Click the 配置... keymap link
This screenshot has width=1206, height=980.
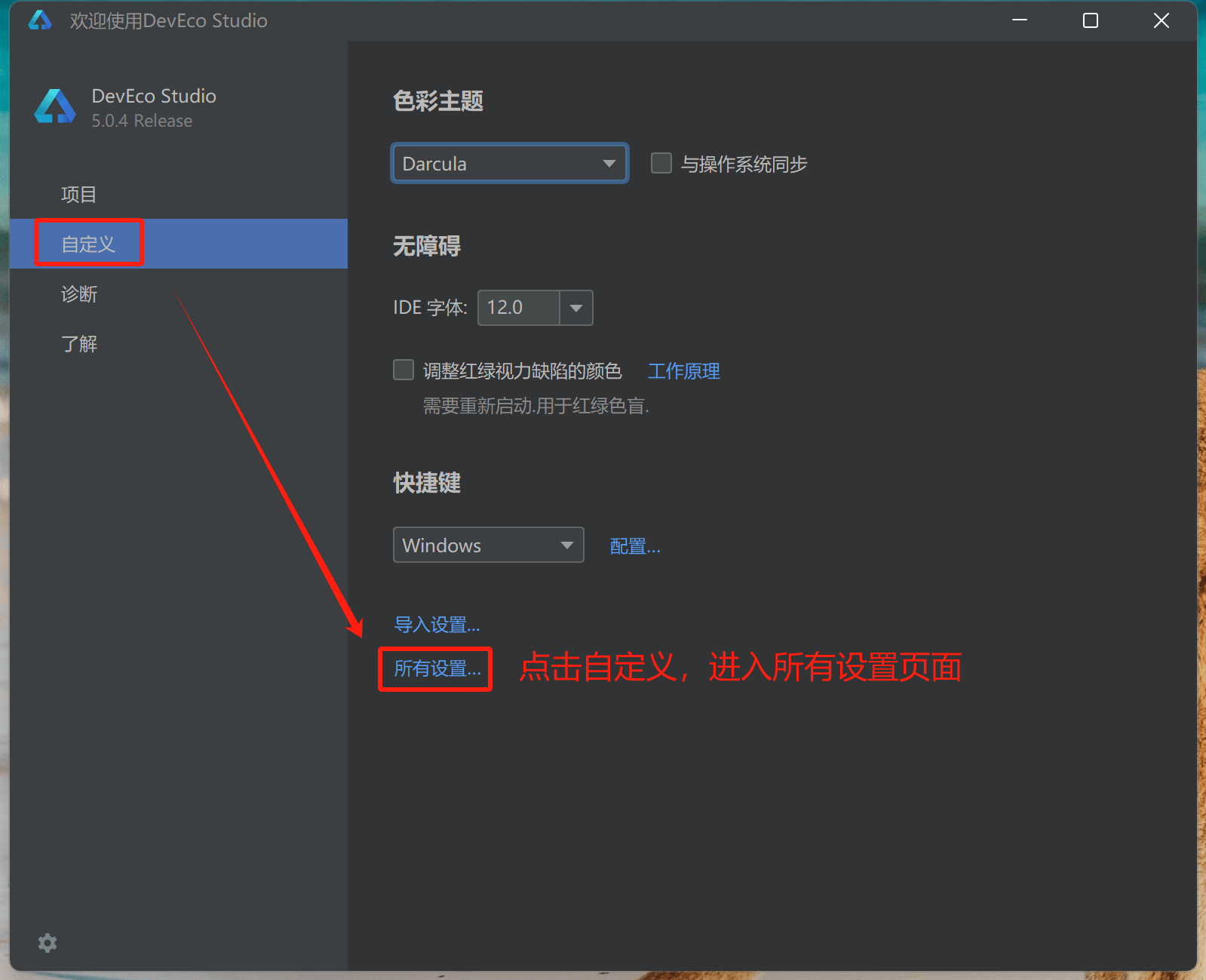pos(635,546)
